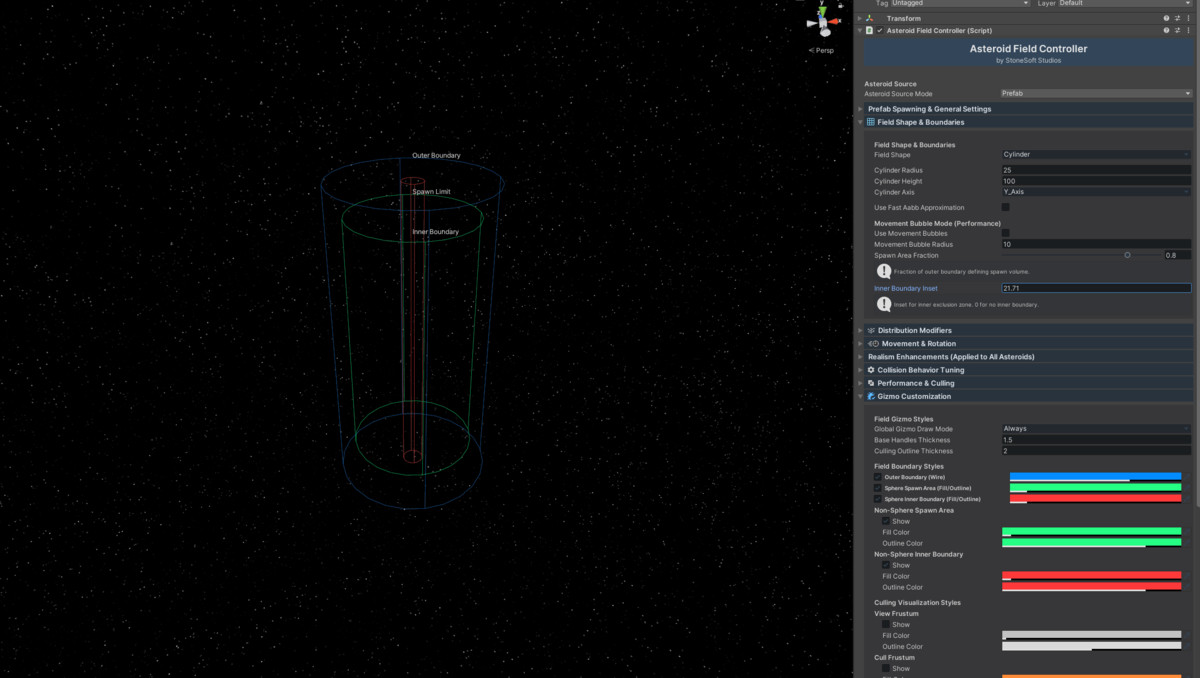Screen dimensions: 1200x678
Task: Click the Movement & Rotation header icon
Action: (873, 344)
